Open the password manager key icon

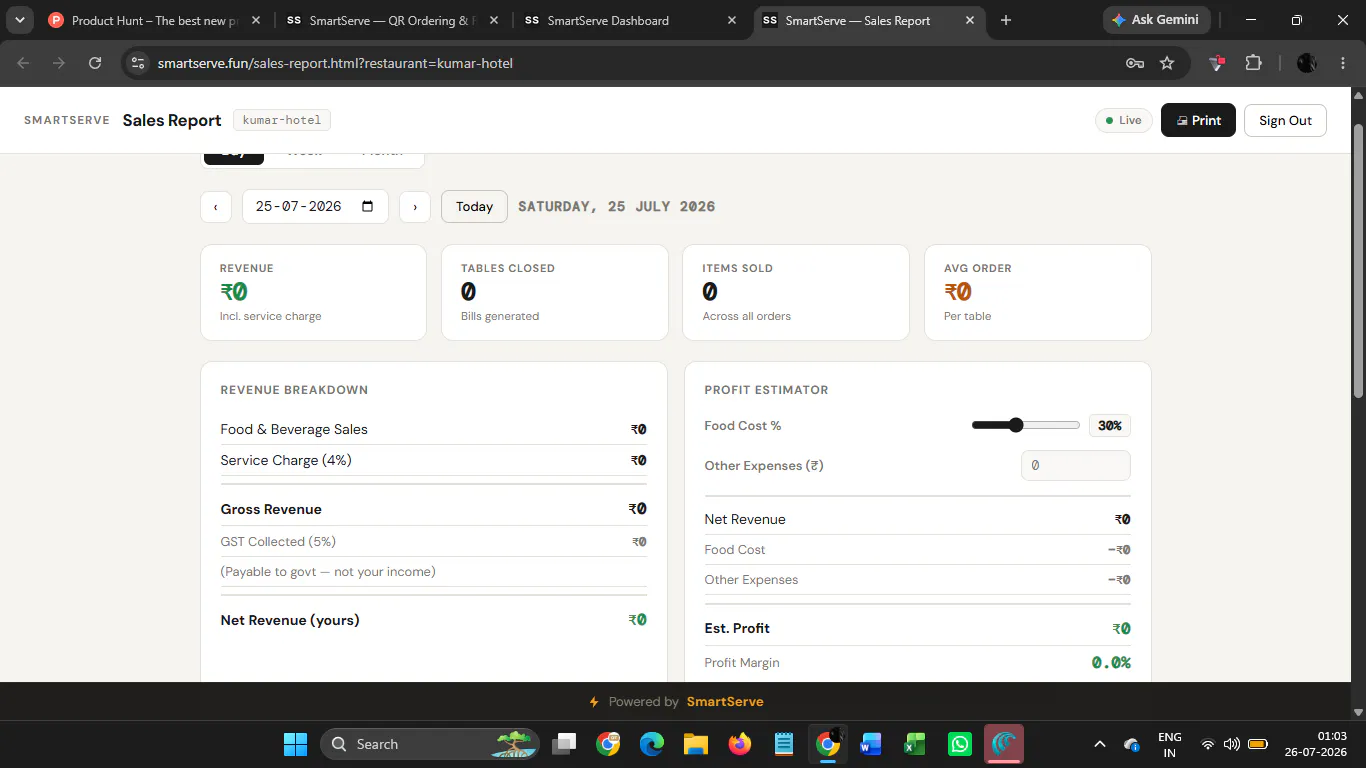coord(1135,63)
